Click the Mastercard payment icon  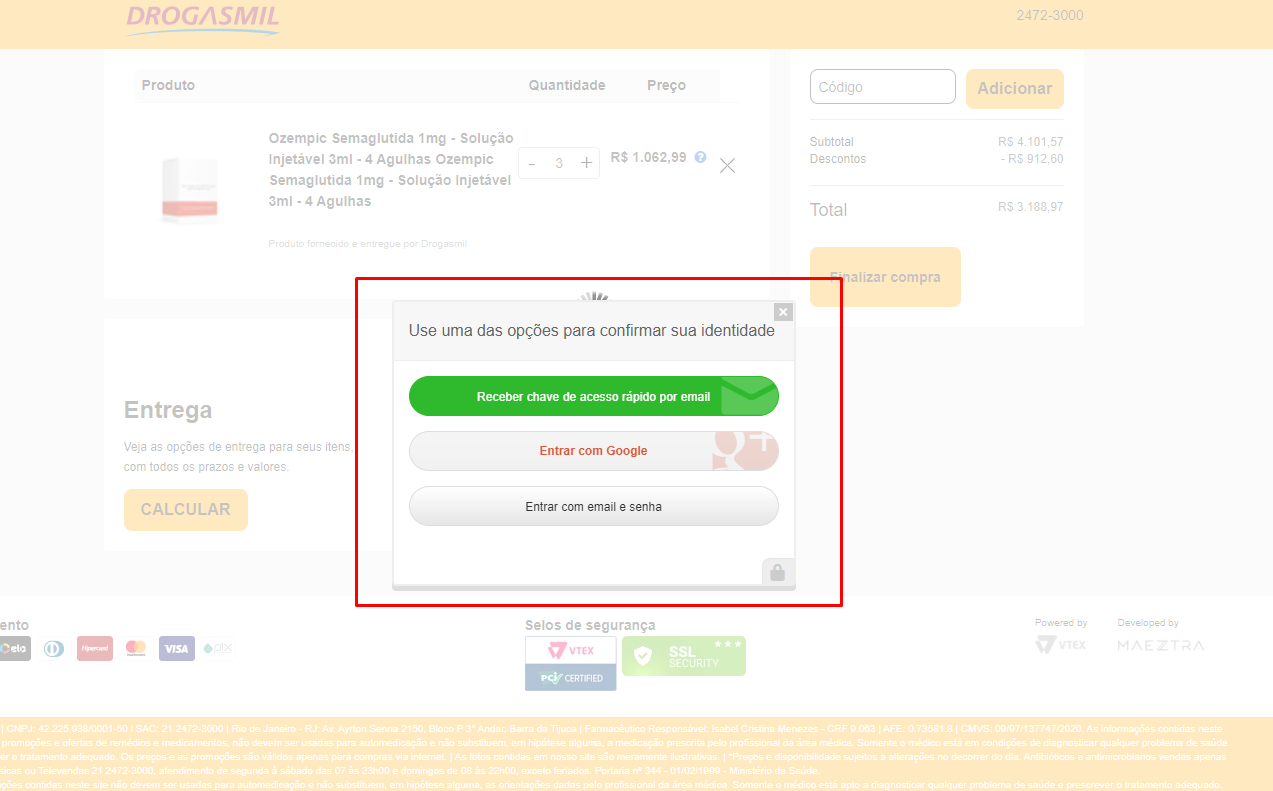[x=136, y=649]
